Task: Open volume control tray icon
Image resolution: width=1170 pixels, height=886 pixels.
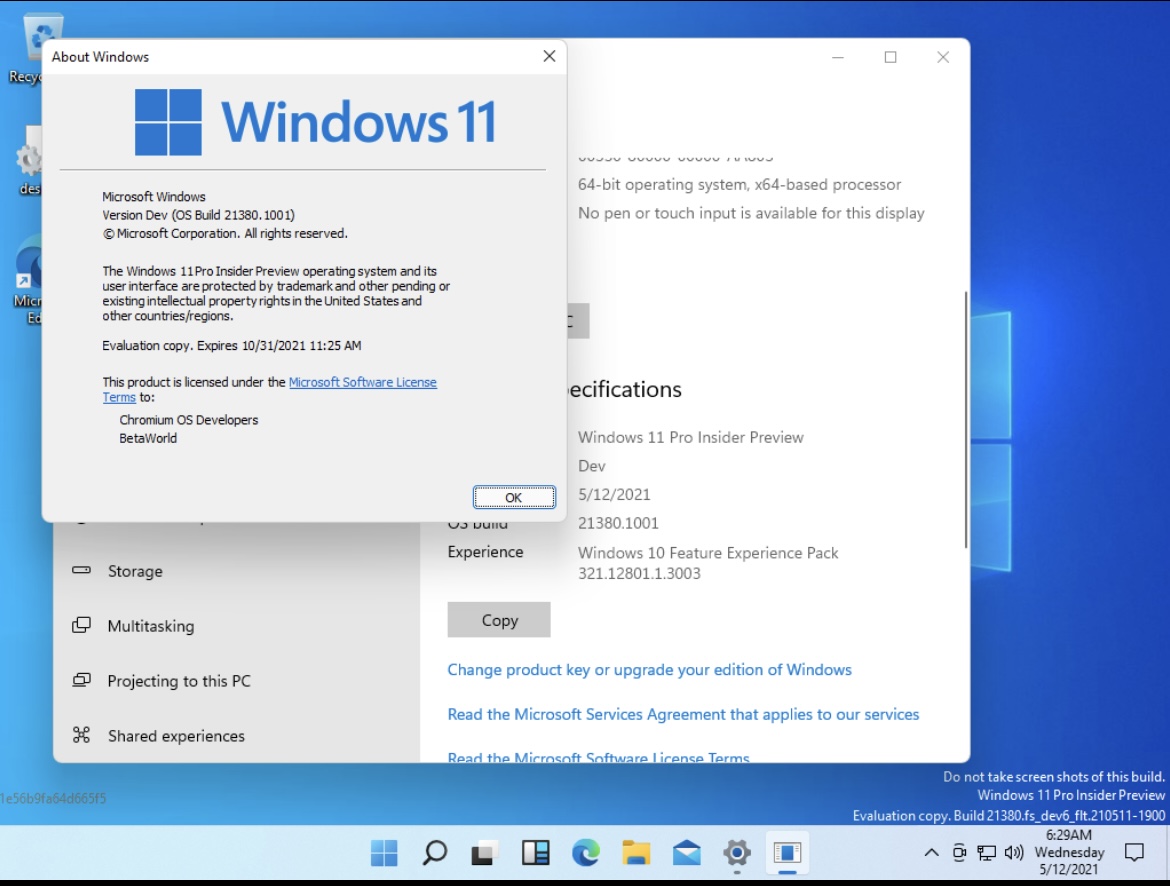Action: point(1014,852)
